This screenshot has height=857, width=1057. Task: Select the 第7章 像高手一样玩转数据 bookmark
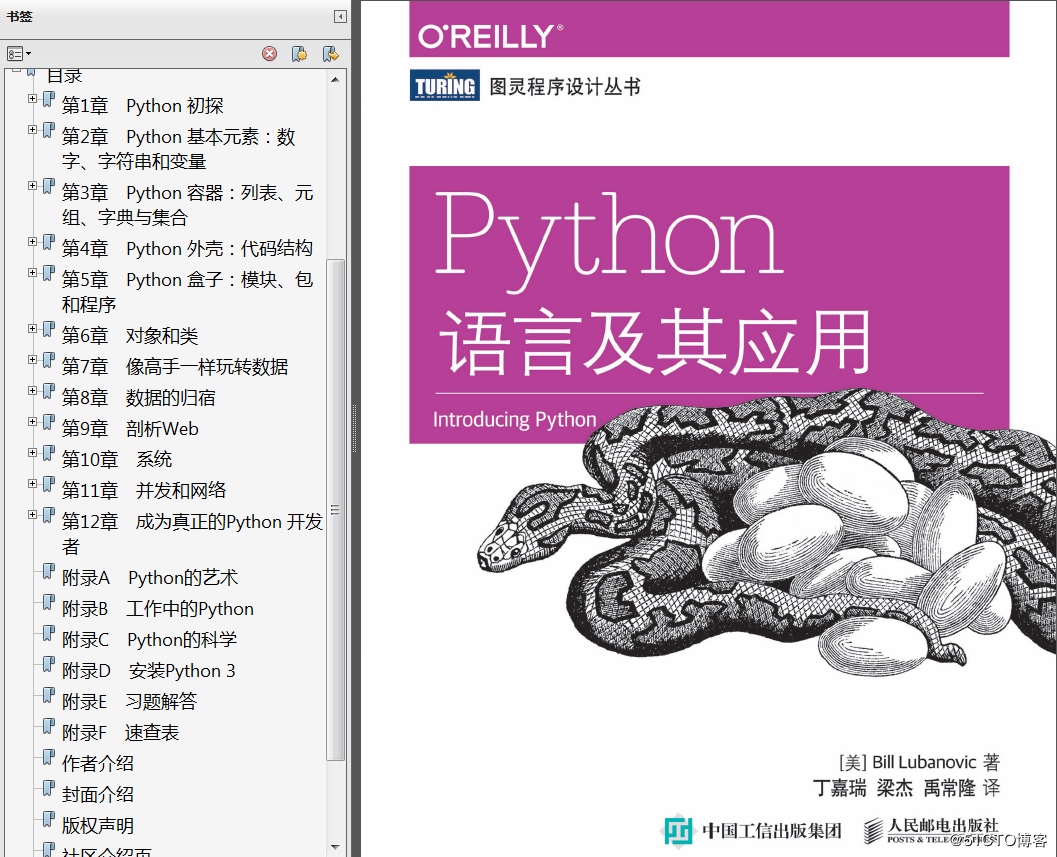click(175, 367)
